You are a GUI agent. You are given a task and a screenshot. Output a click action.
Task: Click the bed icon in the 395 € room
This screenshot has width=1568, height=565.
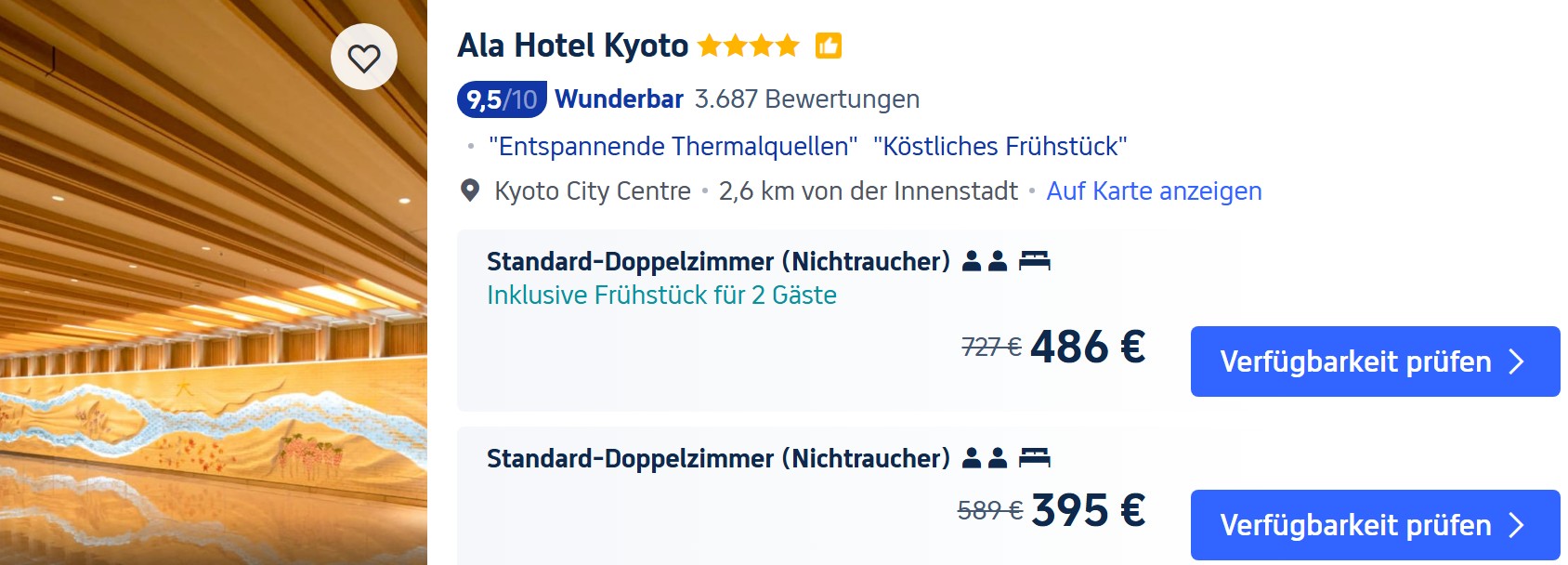tap(1035, 458)
